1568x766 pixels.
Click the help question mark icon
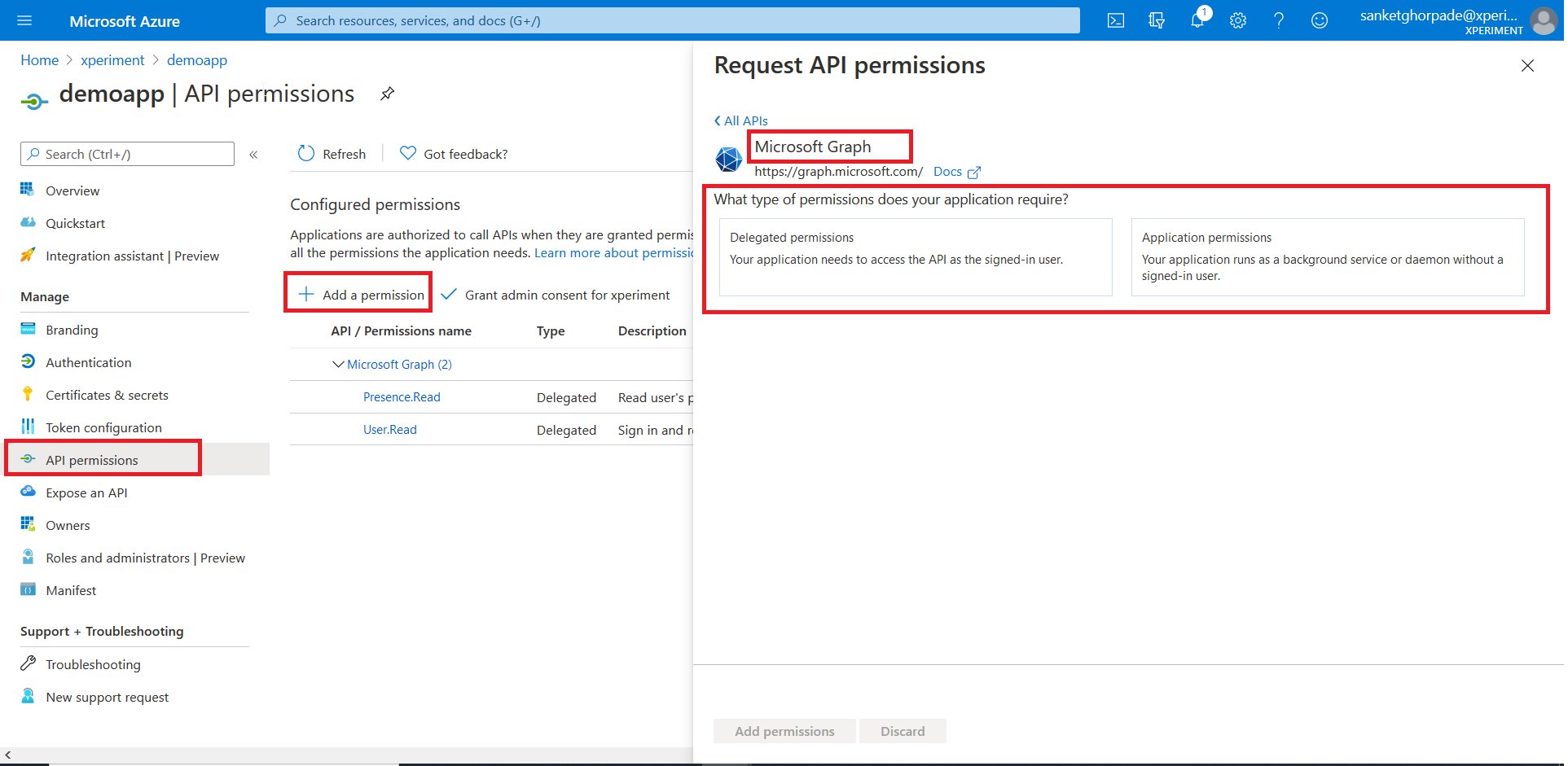point(1279,21)
